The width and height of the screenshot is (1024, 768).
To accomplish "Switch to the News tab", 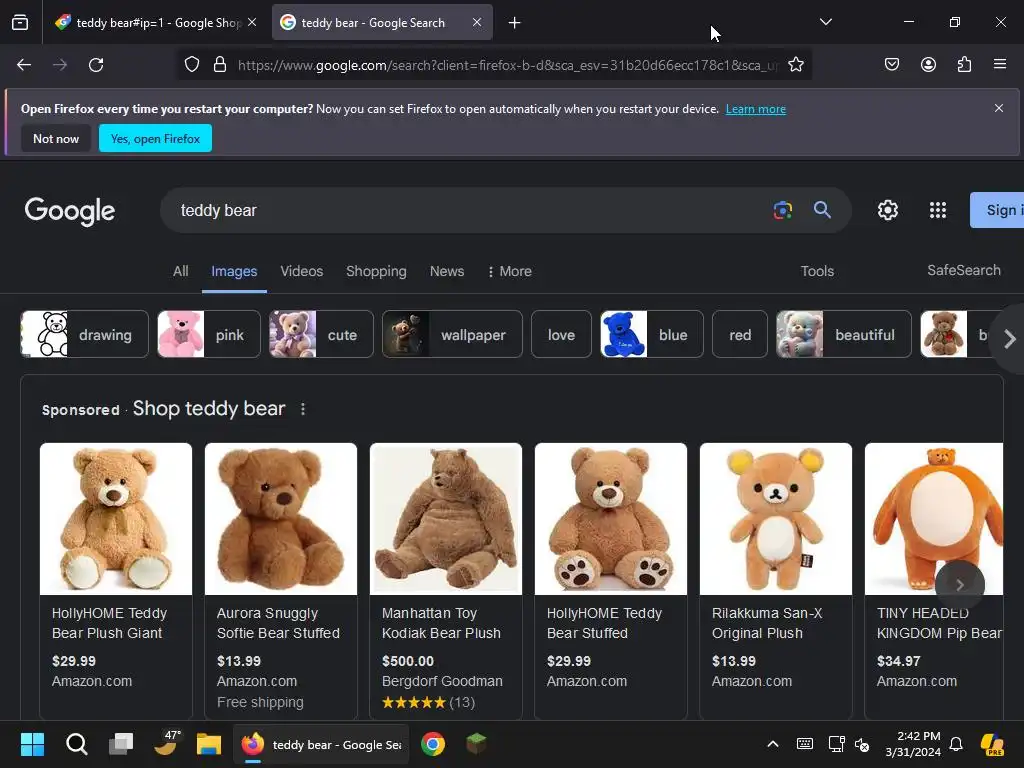I will (447, 271).
